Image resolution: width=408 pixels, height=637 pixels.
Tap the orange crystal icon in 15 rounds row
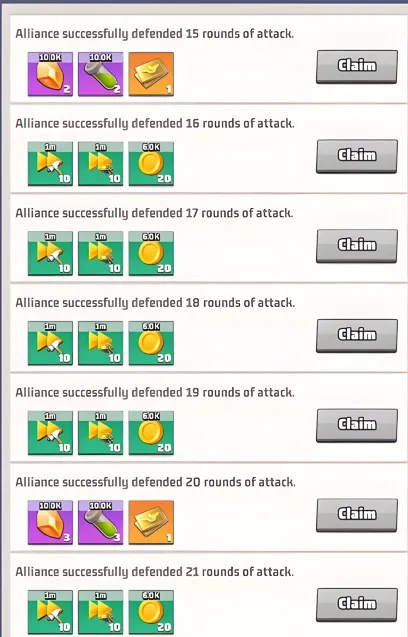coord(50,74)
